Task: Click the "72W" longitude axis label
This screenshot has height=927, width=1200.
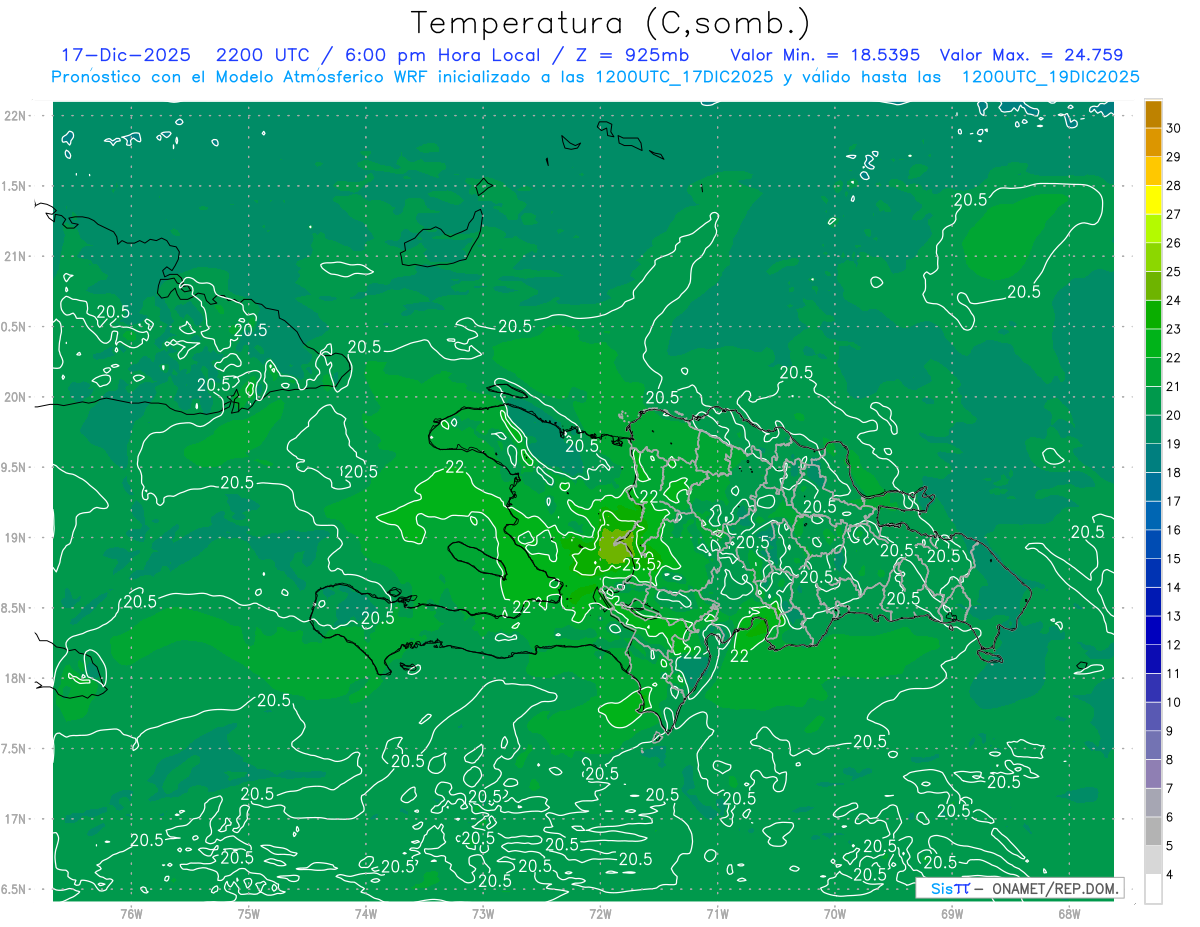Action: click(x=600, y=914)
